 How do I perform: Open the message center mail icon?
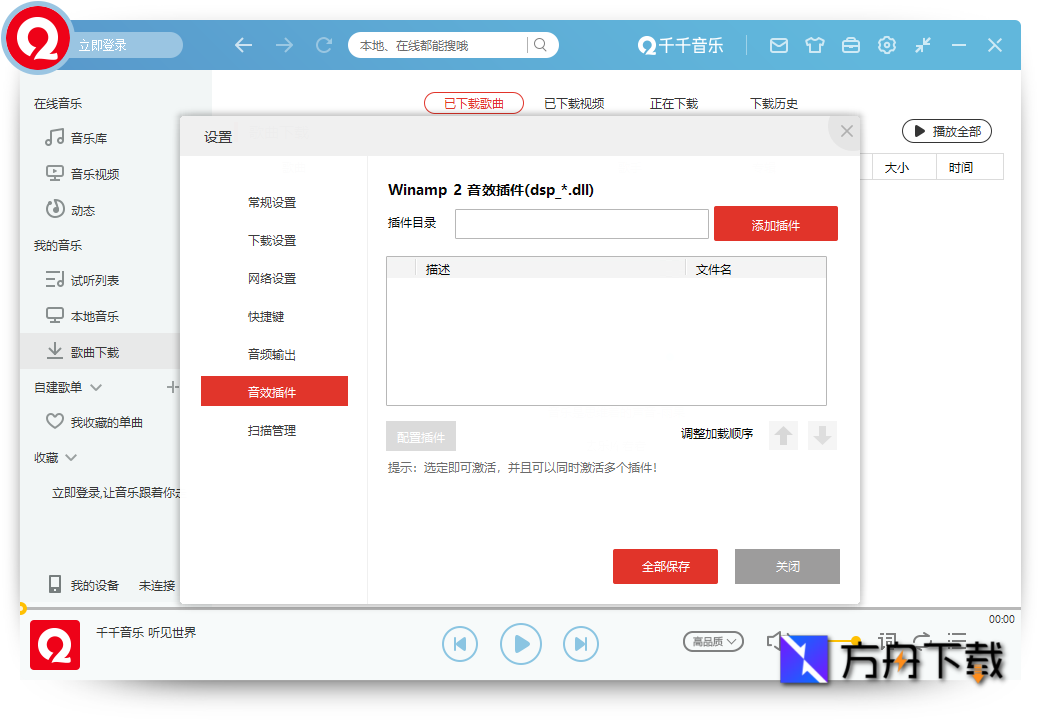point(778,45)
